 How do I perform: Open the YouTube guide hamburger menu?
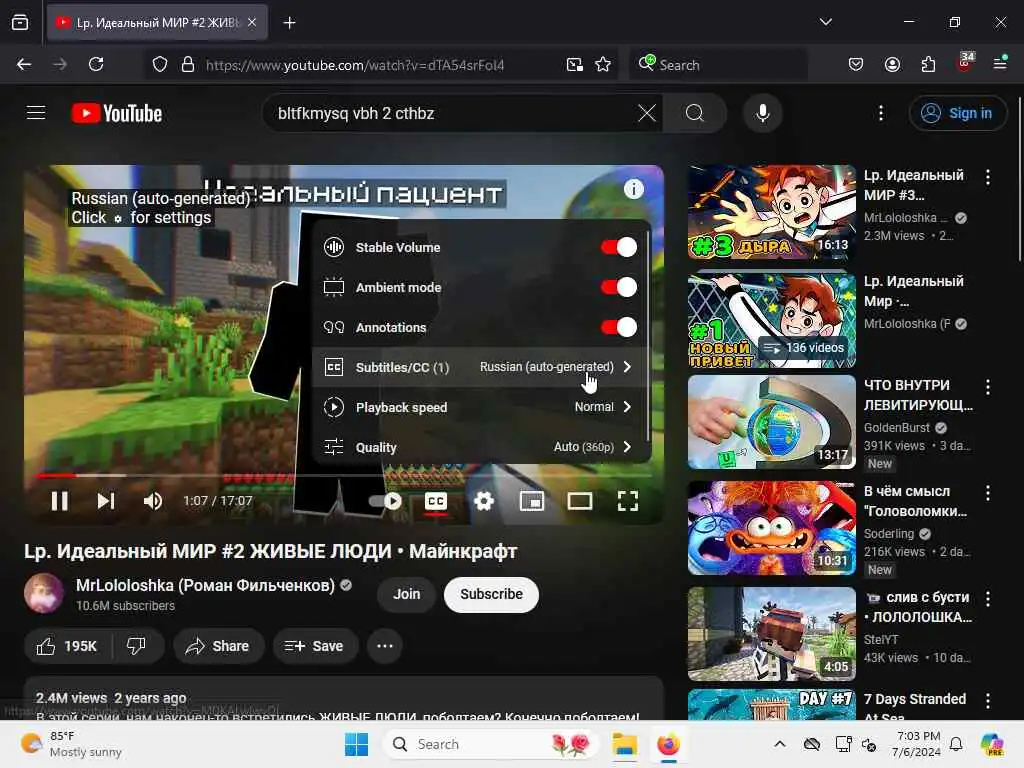[x=36, y=113]
